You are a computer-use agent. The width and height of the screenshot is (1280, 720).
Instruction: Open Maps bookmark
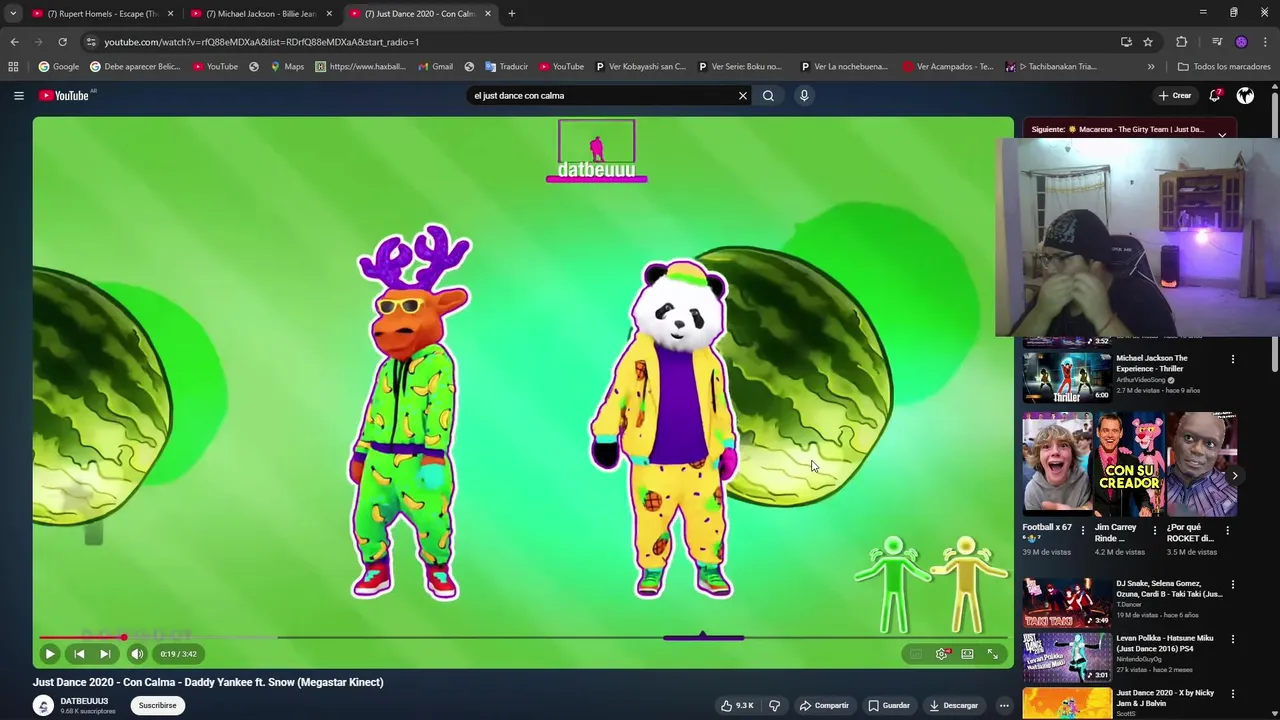pyautogui.click(x=286, y=67)
